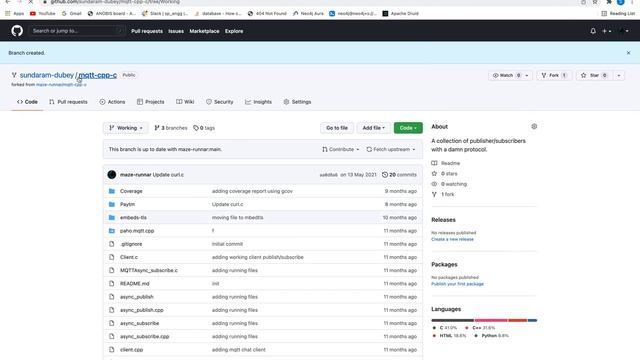This screenshot has width=640, height=360.
Task: Click the YouTube bookmark
Action: point(42,13)
